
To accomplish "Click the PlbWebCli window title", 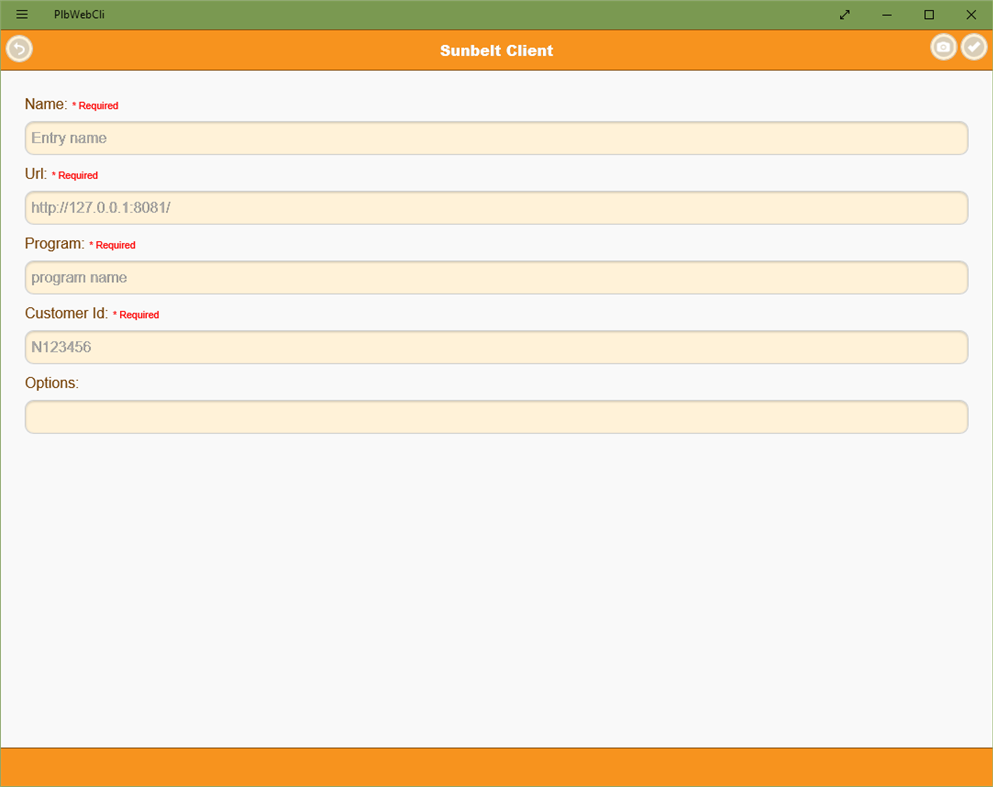I will [79, 15].
